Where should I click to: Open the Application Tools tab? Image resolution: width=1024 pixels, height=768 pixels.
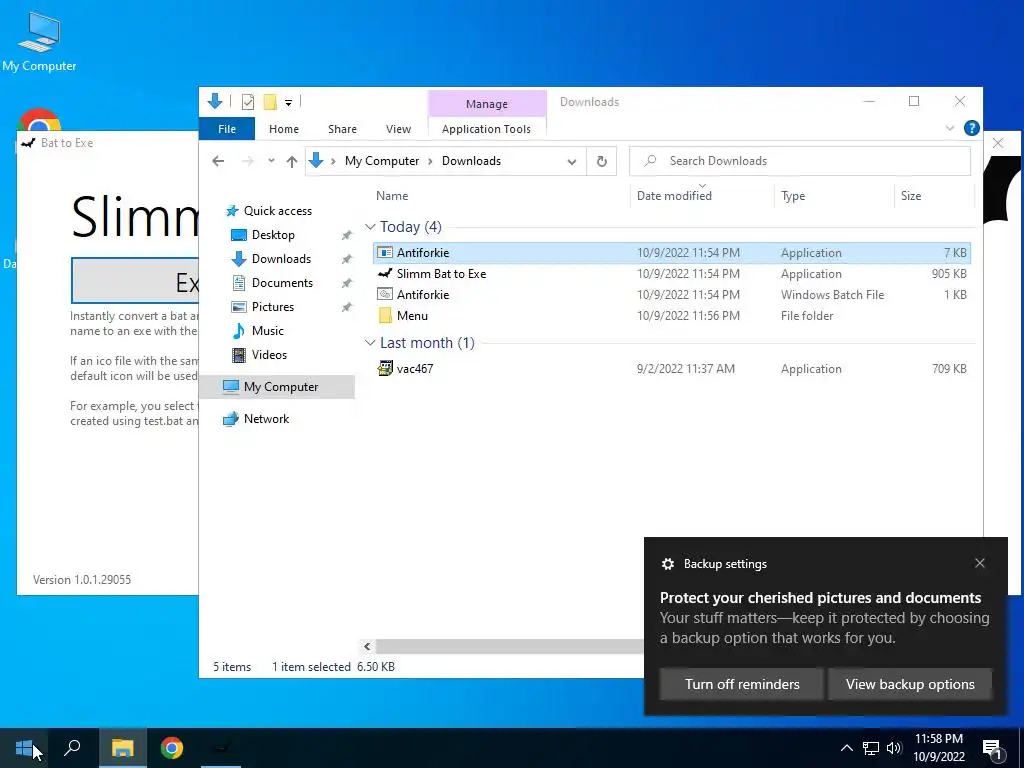(x=486, y=129)
